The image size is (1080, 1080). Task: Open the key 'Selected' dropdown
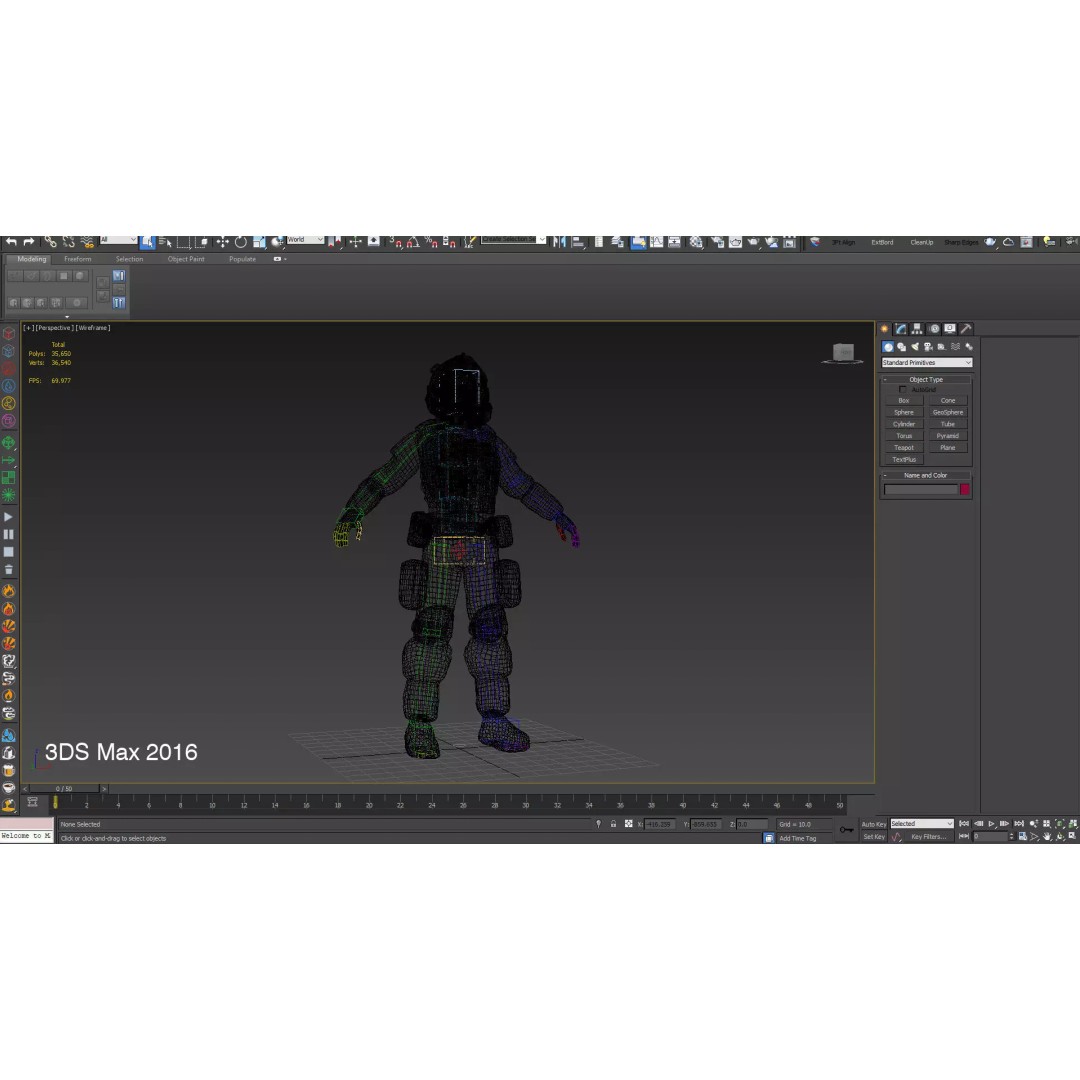coord(922,824)
